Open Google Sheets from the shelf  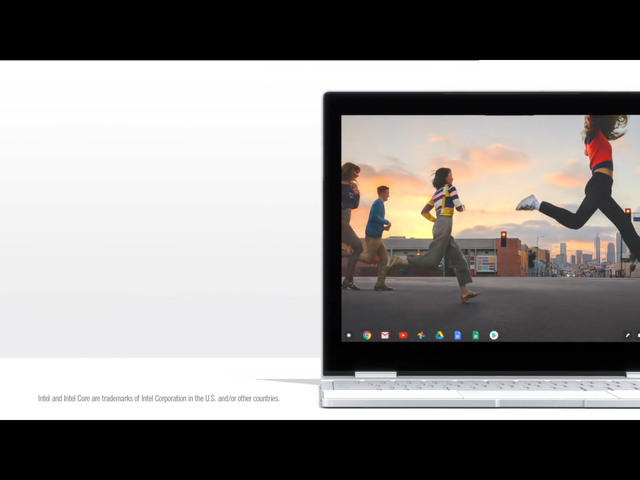(476, 336)
